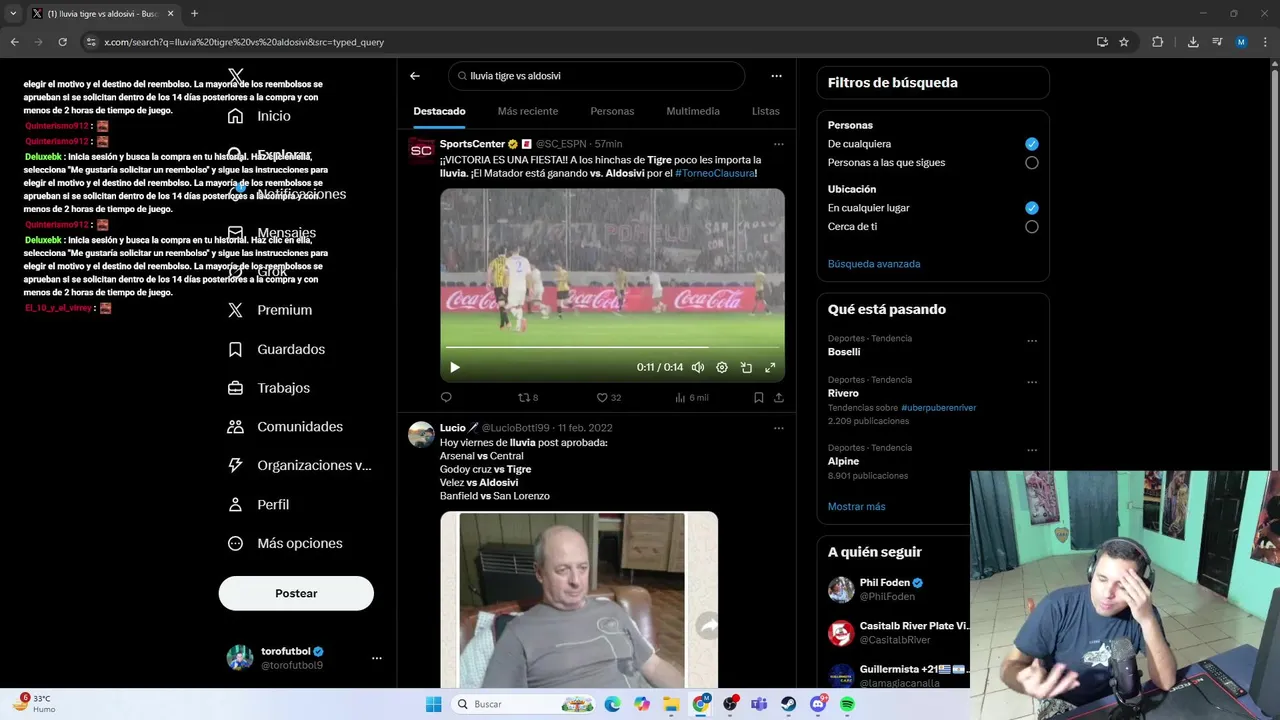The height and width of the screenshot is (720, 1280).
Task: Open search settings three-dot menu
Action: coord(776,76)
